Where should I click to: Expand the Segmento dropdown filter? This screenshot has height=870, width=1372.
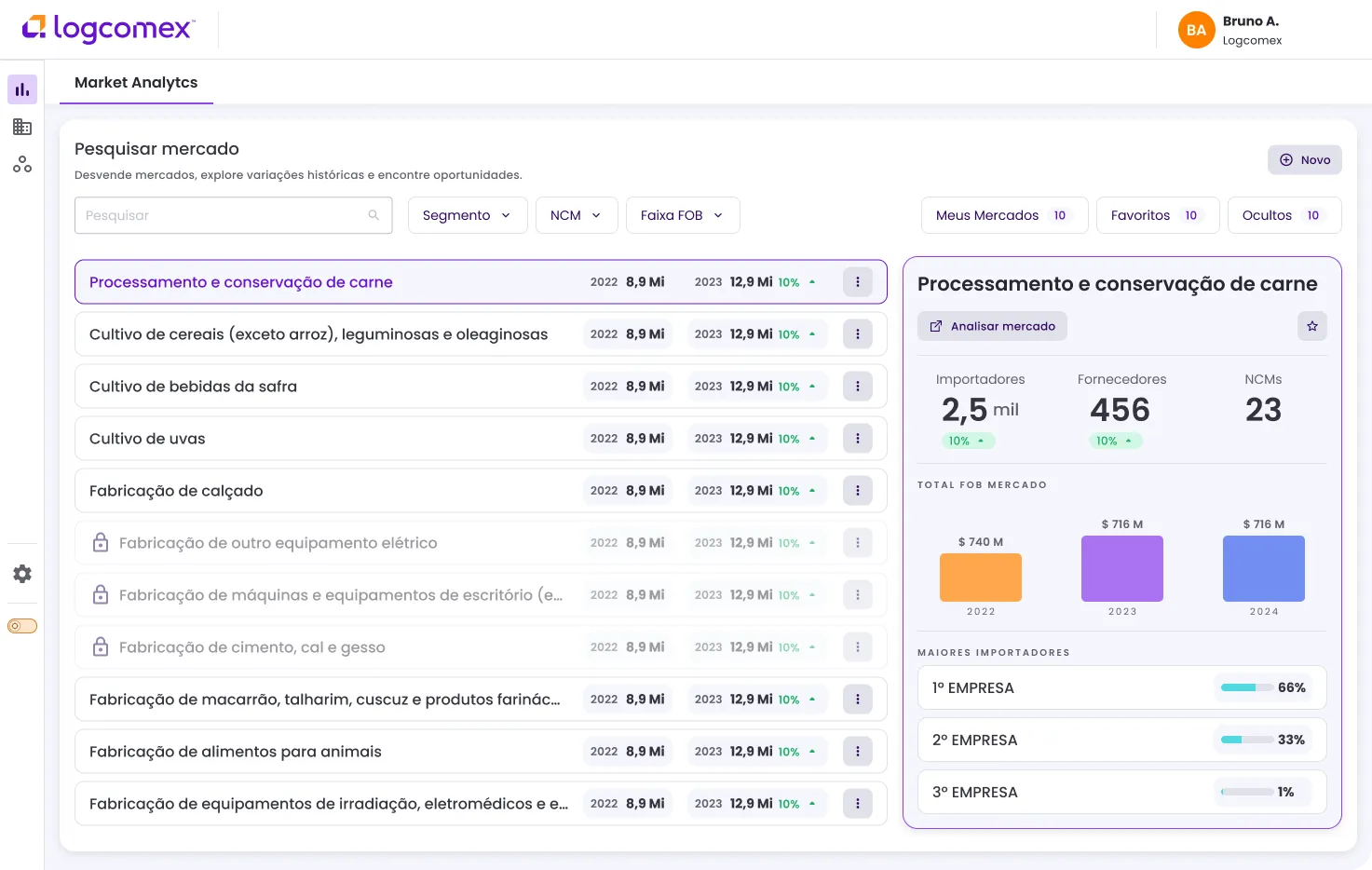[x=468, y=215]
